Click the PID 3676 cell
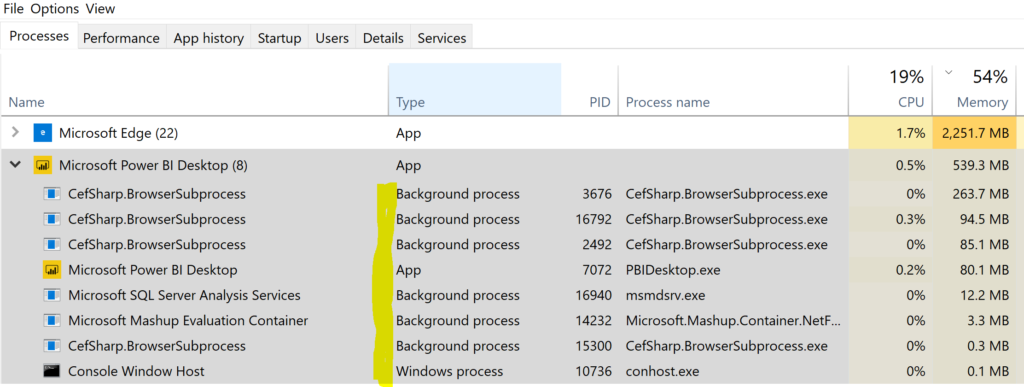The width and height of the screenshot is (1024, 387). [x=597, y=194]
